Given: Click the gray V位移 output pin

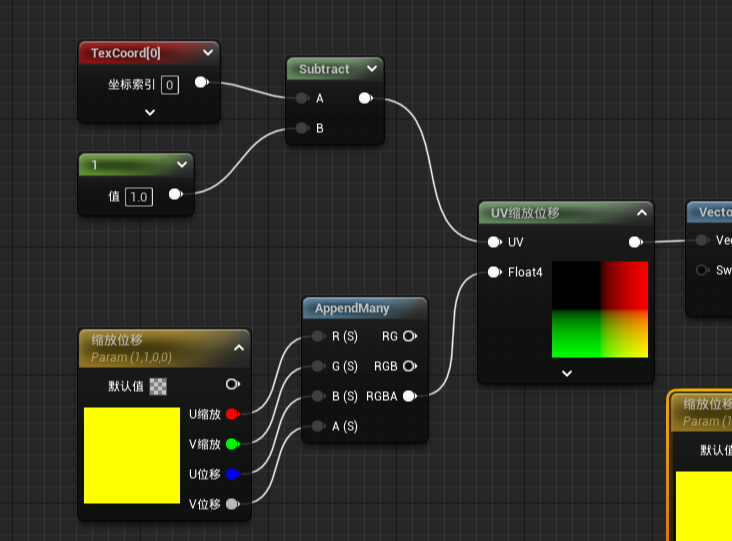Looking at the screenshot, I should point(232,504).
